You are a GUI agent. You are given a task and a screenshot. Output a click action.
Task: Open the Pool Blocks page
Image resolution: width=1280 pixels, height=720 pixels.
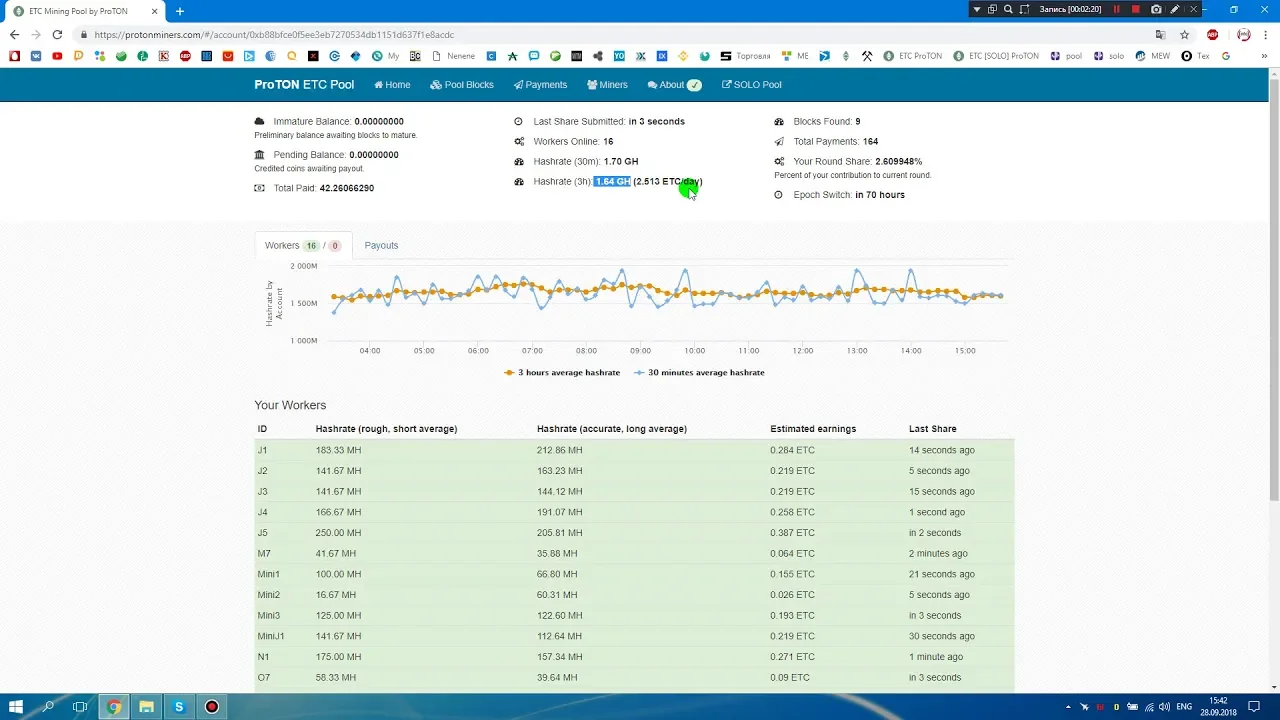click(x=462, y=85)
